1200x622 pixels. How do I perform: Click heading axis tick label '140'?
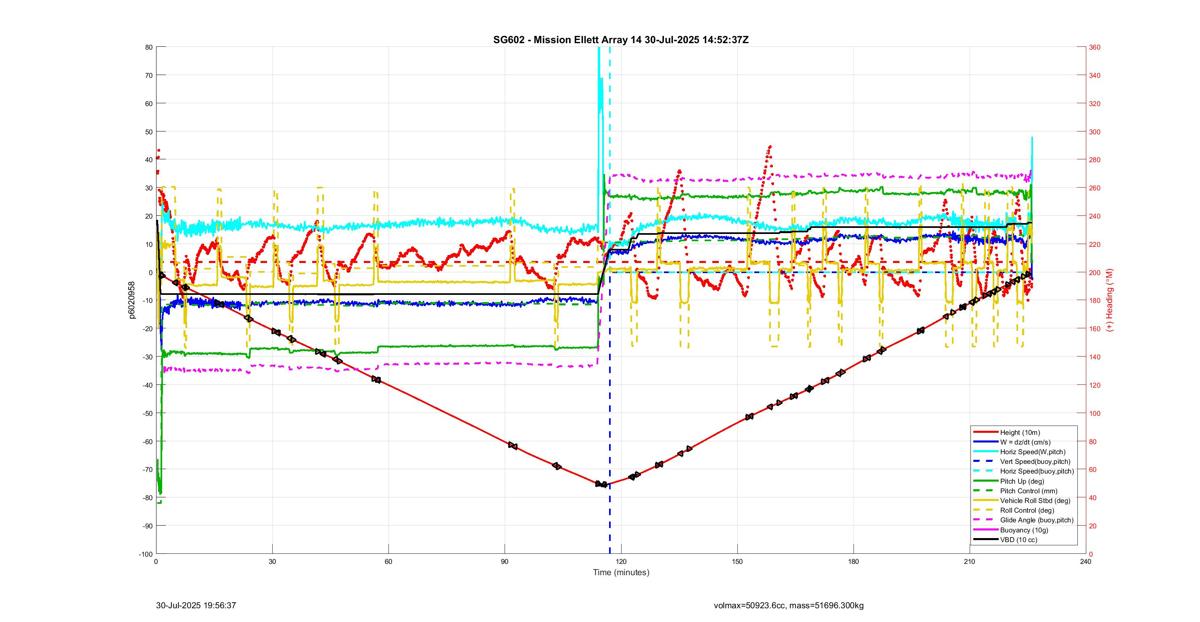coord(1095,357)
